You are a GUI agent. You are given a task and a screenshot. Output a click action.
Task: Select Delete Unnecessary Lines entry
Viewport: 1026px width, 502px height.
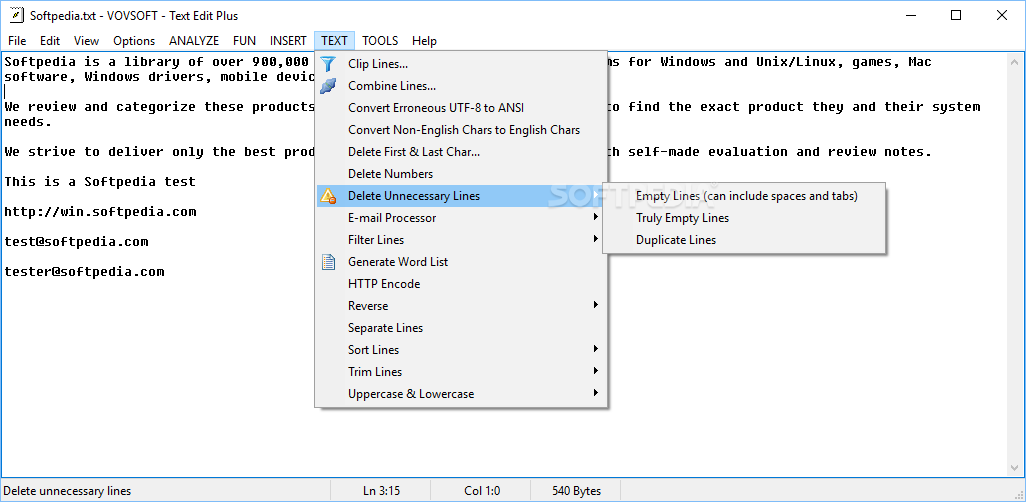462,196
